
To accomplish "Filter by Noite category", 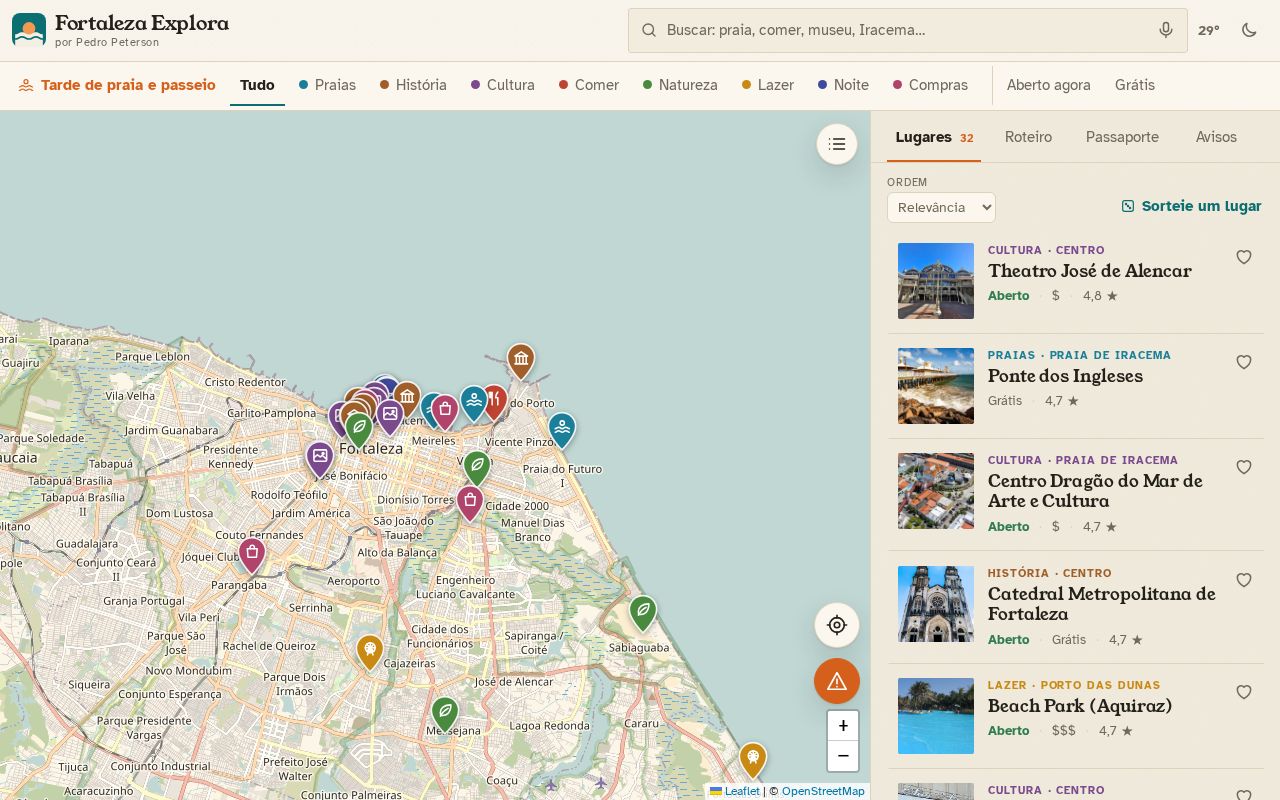I will 843,85.
